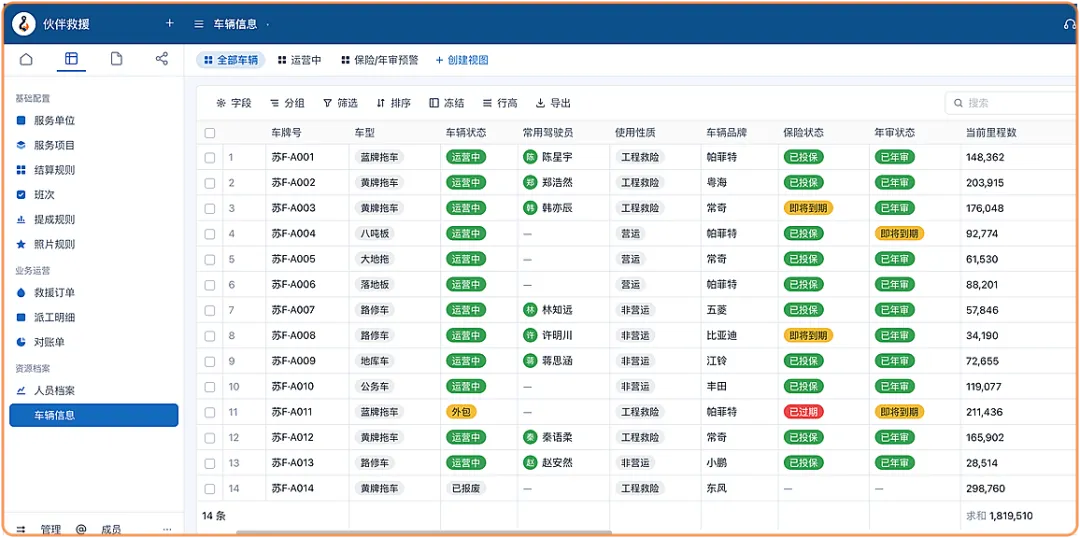This screenshot has height=538, width=1080.
Task: Click the headset support icon
Action: pyautogui.click(x=1070, y=24)
